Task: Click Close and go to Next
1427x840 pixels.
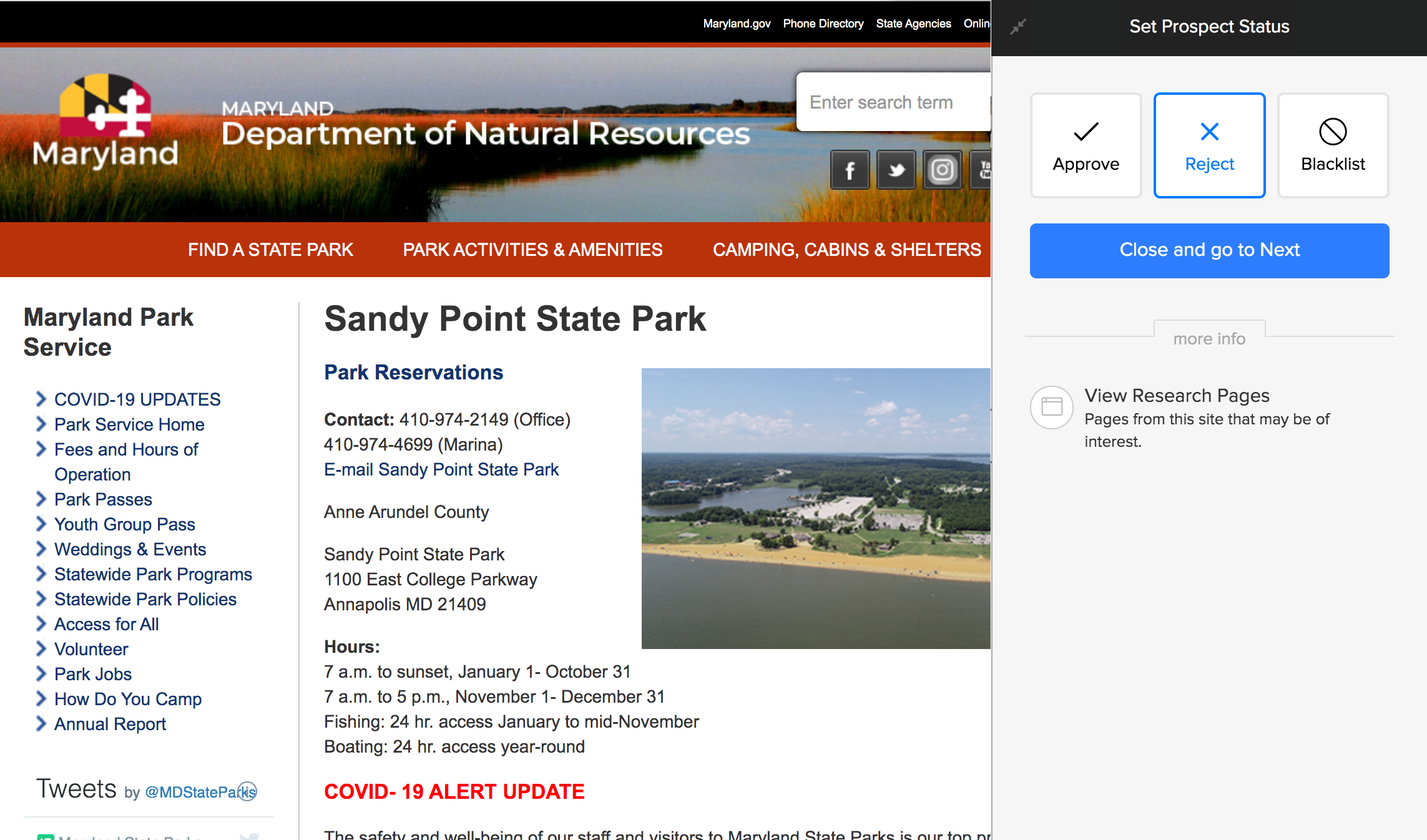Action: coord(1209,250)
